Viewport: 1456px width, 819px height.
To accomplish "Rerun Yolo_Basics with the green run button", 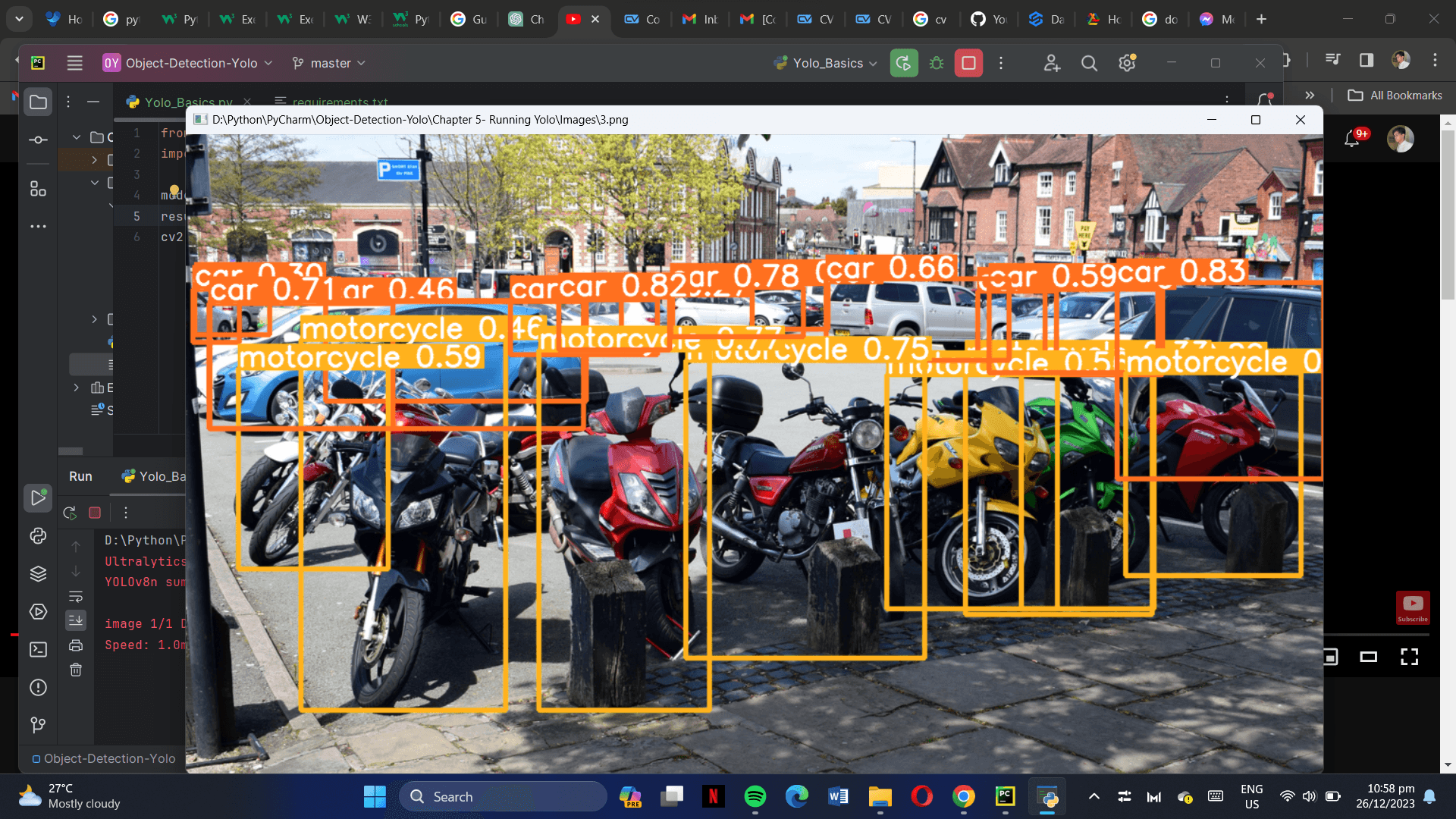I will point(903,63).
